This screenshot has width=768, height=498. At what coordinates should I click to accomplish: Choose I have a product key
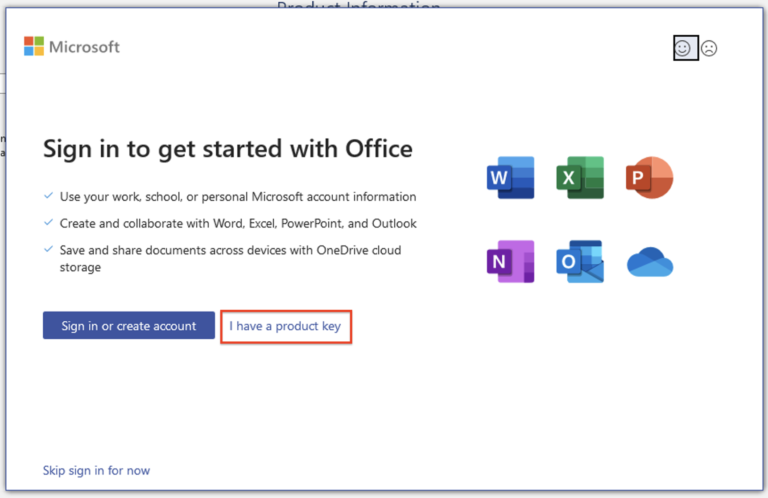pos(285,326)
